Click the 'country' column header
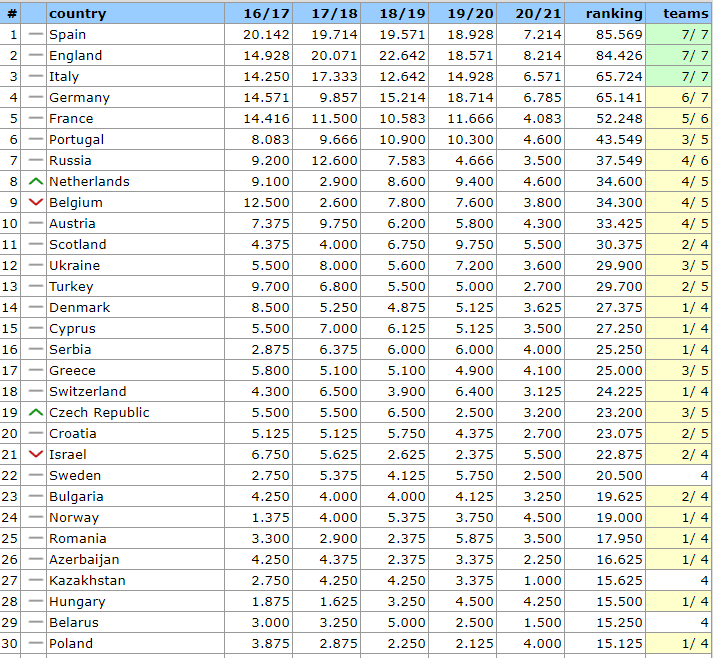Image resolution: width=713 pixels, height=658 pixels. [77, 14]
